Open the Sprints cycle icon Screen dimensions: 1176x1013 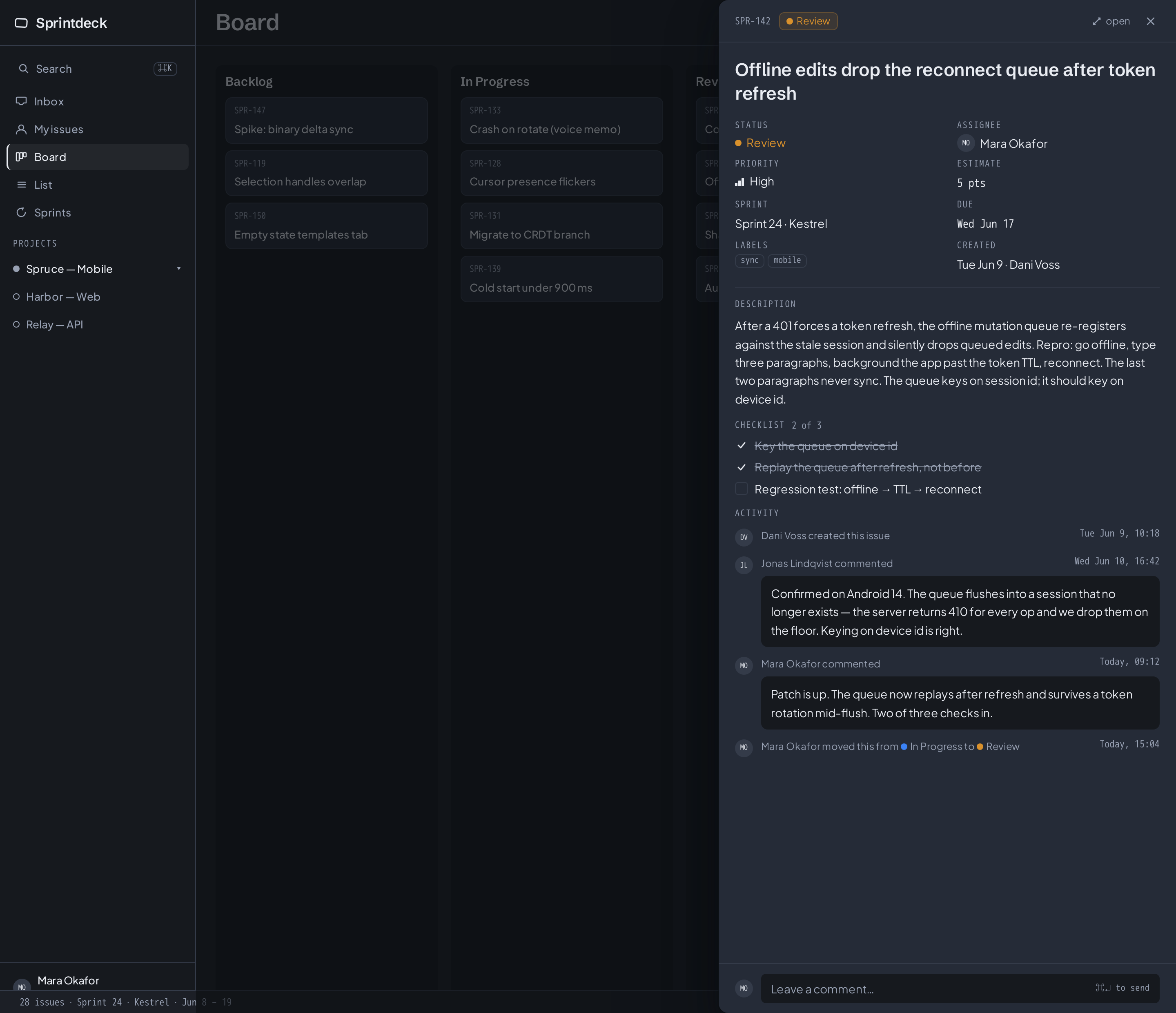click(x=21, y=212)
